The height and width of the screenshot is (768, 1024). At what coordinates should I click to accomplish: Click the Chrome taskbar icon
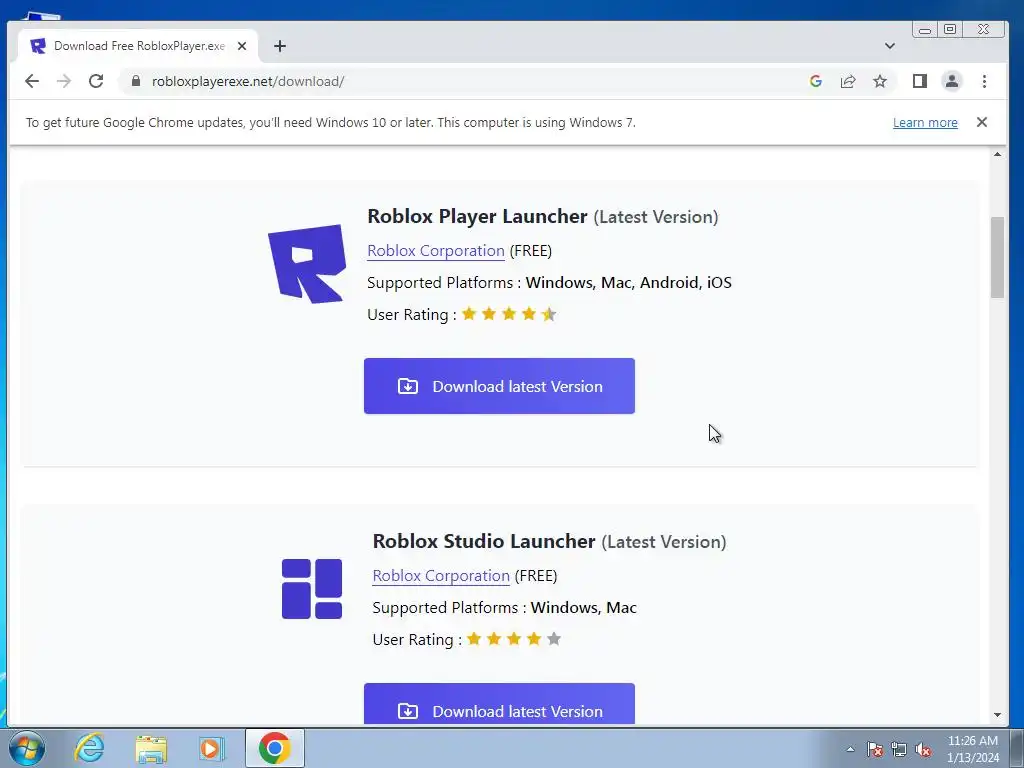274,748
